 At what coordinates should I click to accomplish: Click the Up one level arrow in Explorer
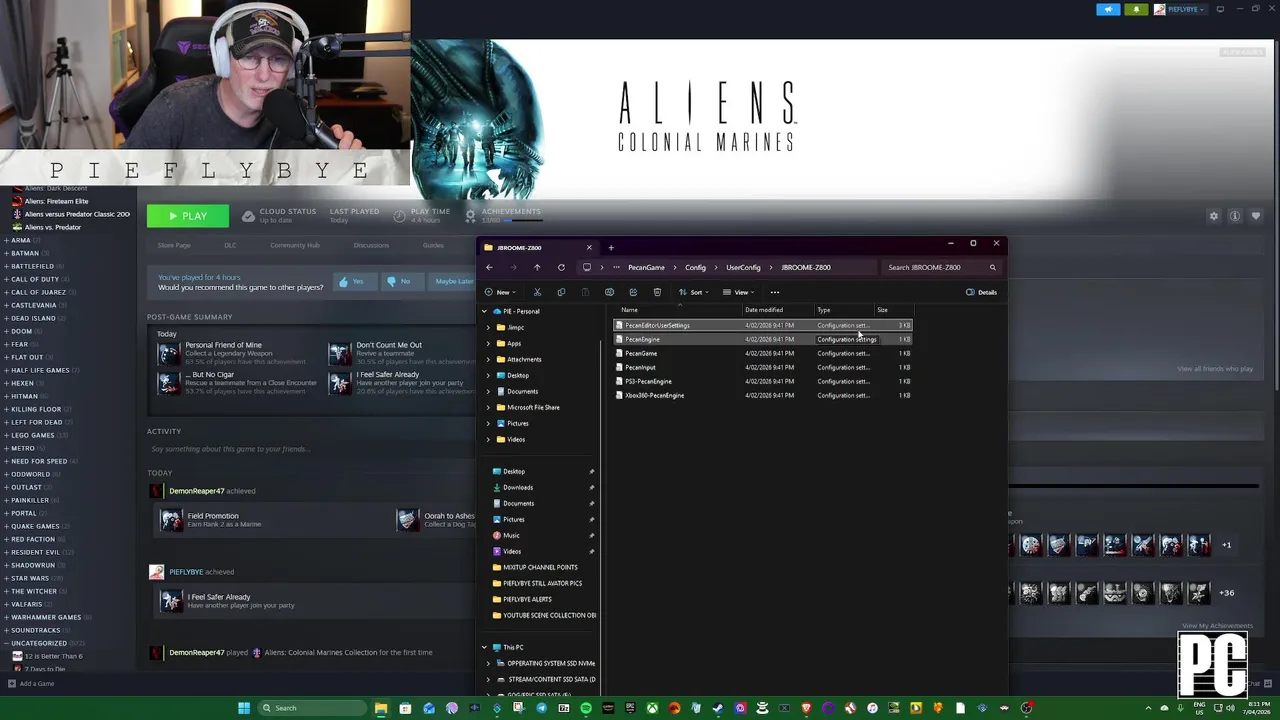coord(537,267)
